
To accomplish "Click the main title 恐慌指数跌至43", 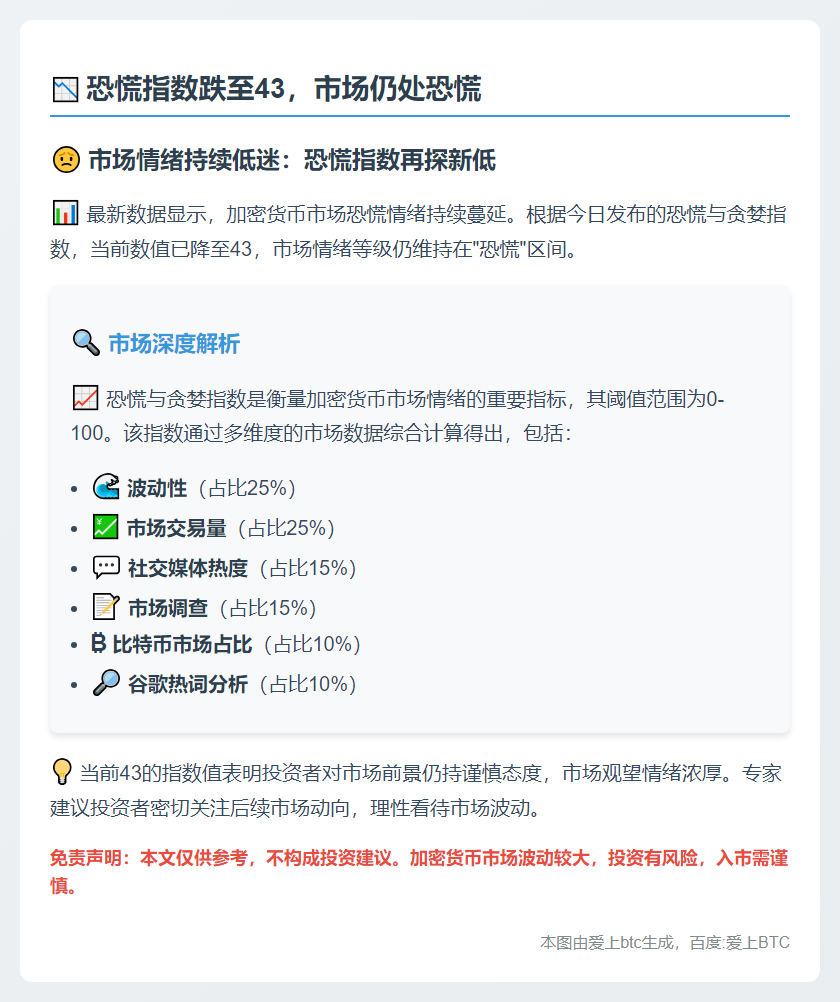I will point(284,90).
